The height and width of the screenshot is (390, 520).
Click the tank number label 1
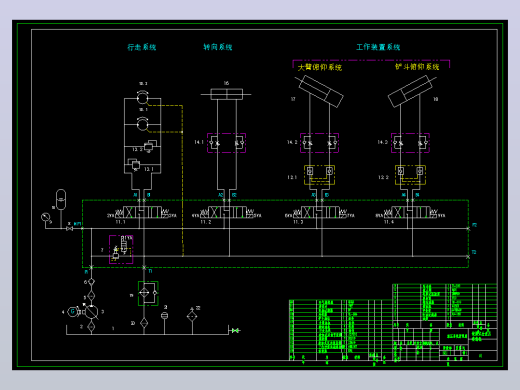click(x=113, y=328)
